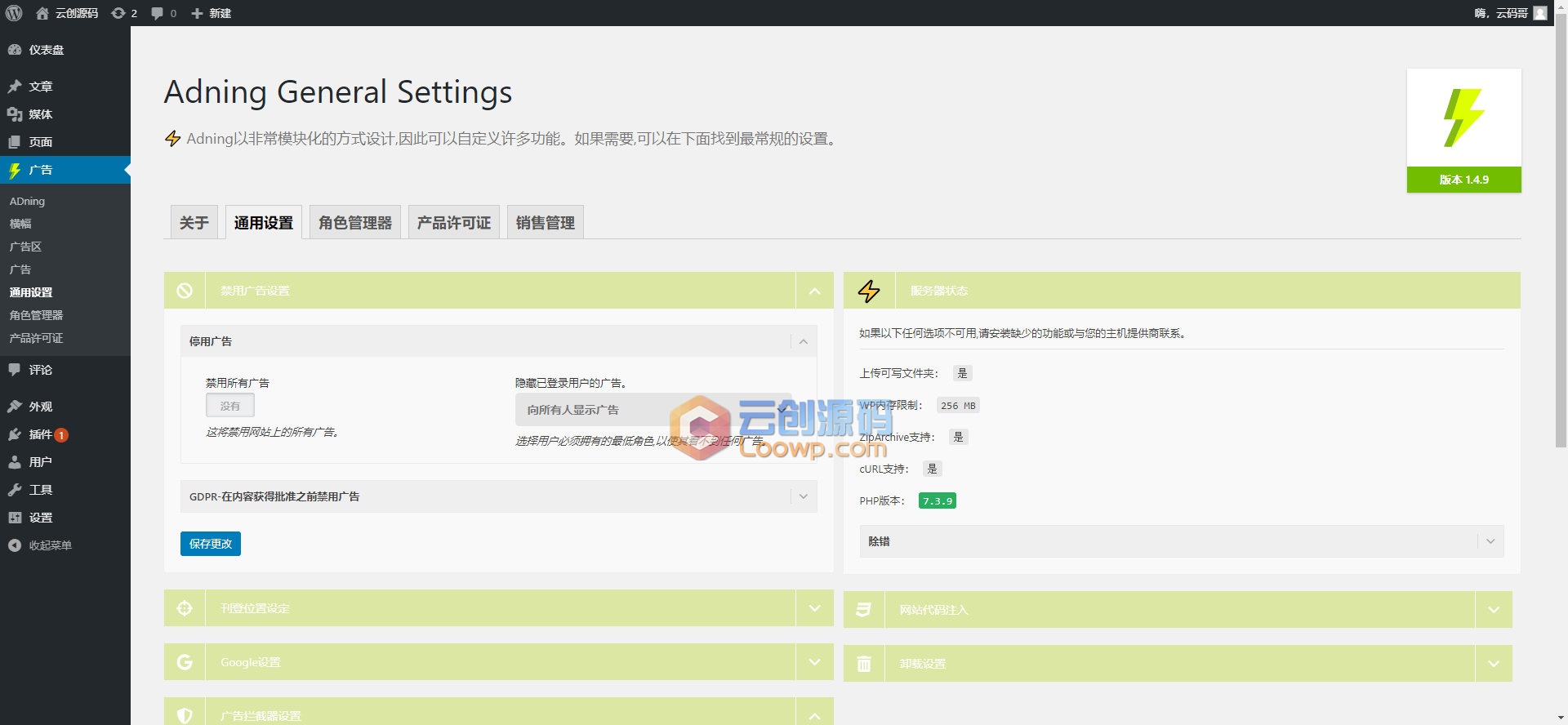Click the scrollbar down arrow
The image size is (1568, 725).
click(x=1561, y=718)
